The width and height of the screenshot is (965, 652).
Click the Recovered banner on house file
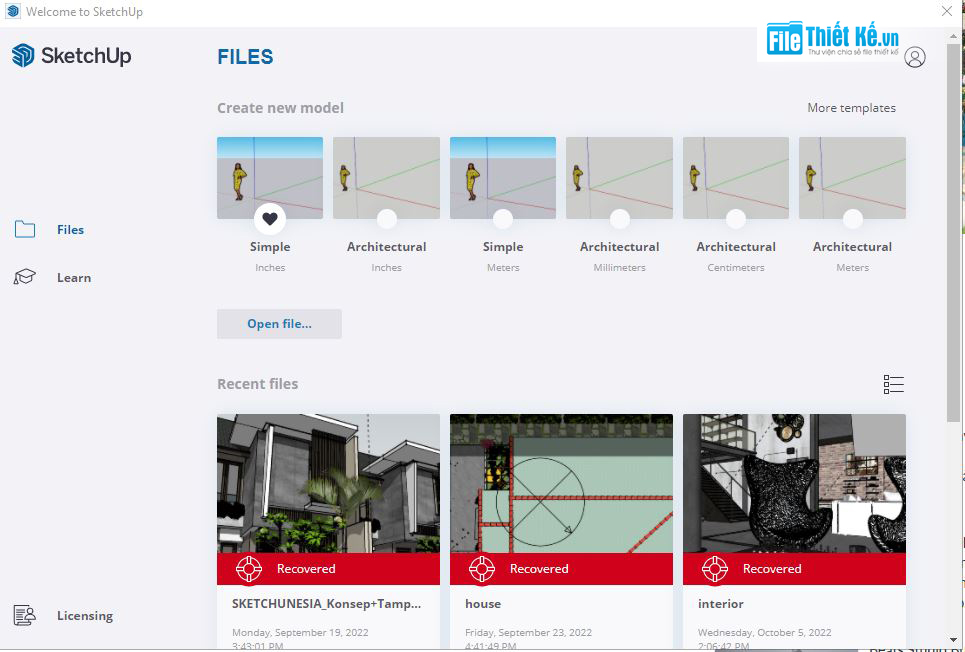pyautogui.click(x=561, y=569)
